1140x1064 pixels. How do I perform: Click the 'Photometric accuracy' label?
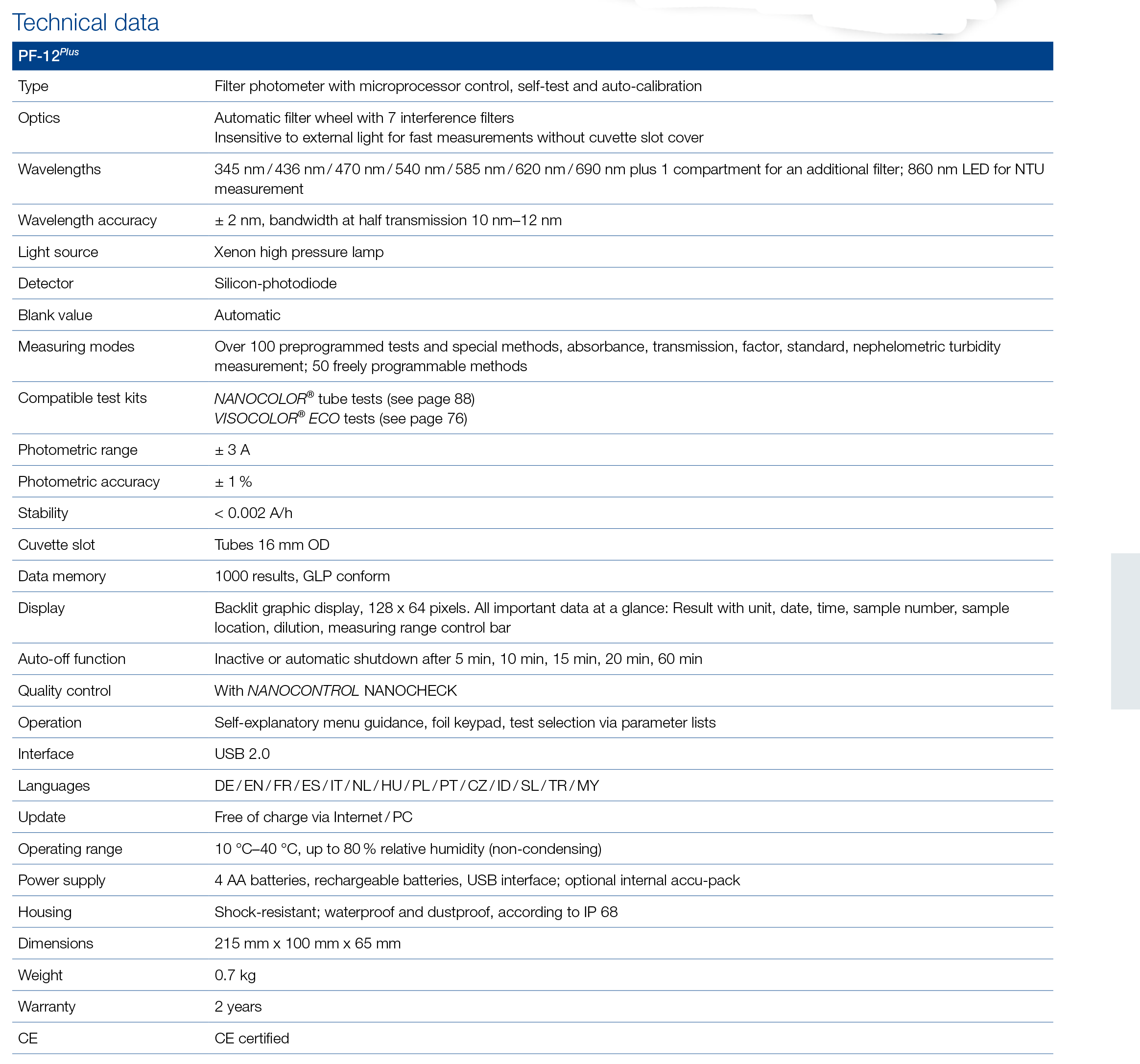(x=89, y=481)
